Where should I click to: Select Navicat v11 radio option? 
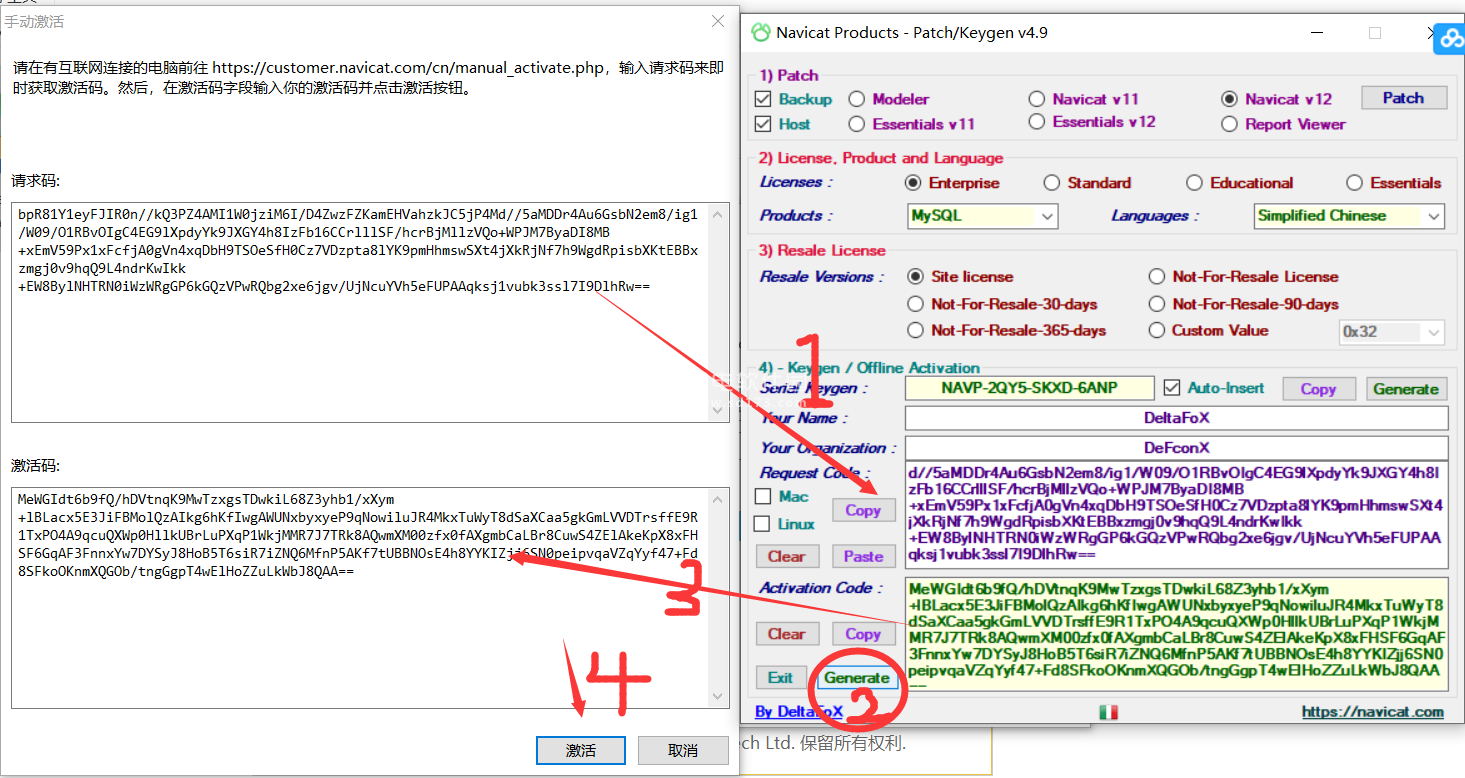(x=1037, y=99)
